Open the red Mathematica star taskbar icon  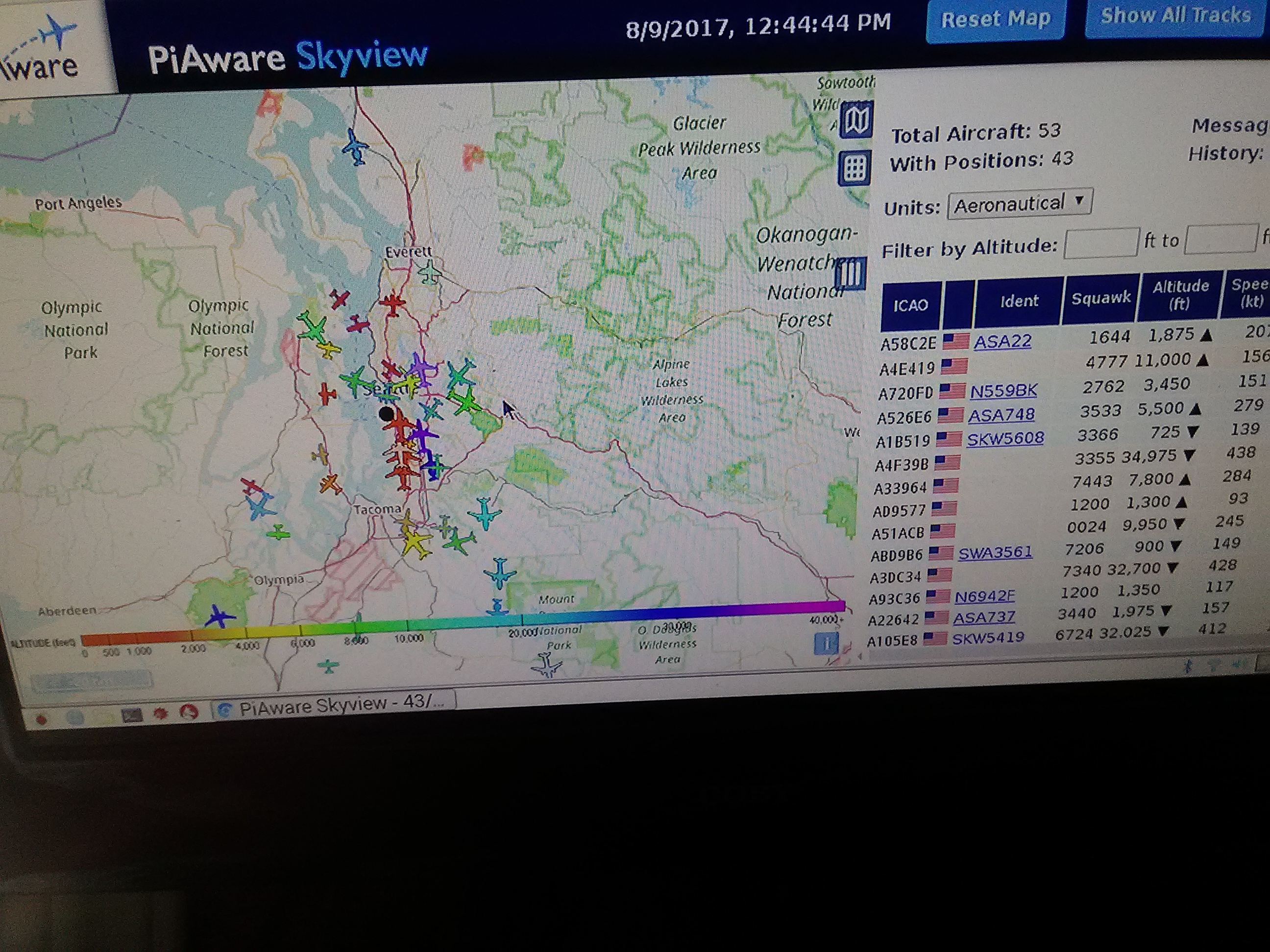click(160, 714)
